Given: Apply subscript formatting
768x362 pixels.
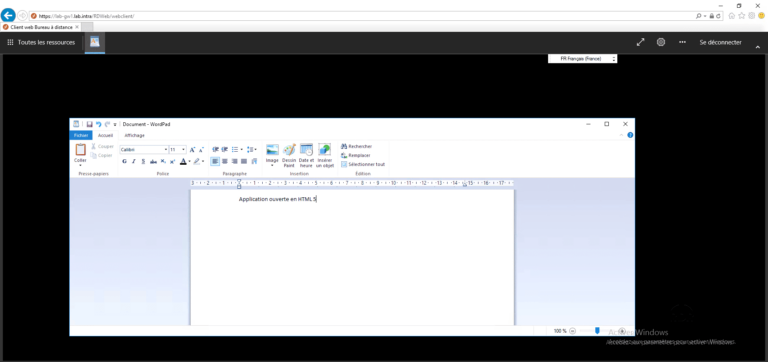Looking at the screenshot, I should pos(163,161).
